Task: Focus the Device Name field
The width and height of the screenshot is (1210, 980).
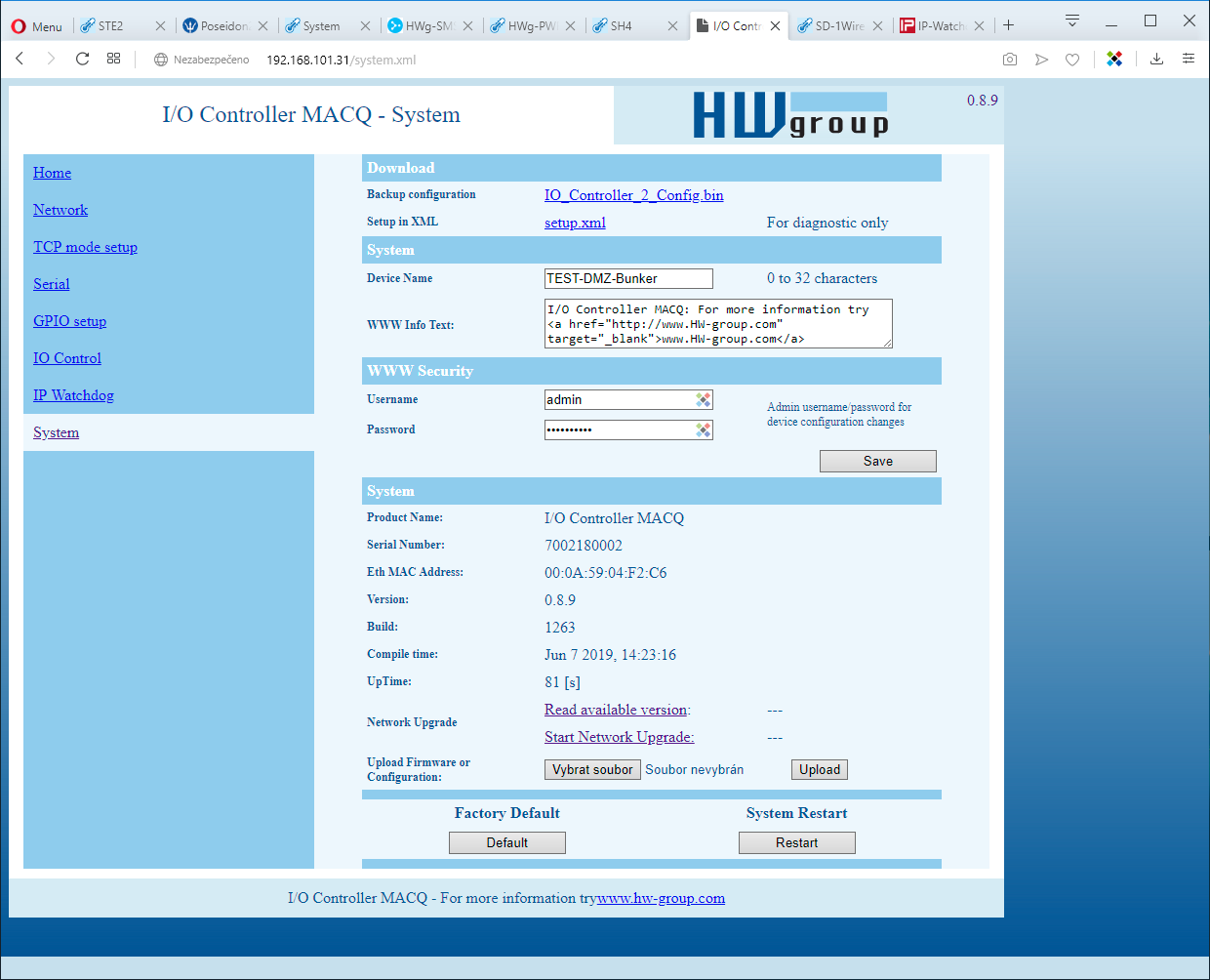Action: coord(628,278)
